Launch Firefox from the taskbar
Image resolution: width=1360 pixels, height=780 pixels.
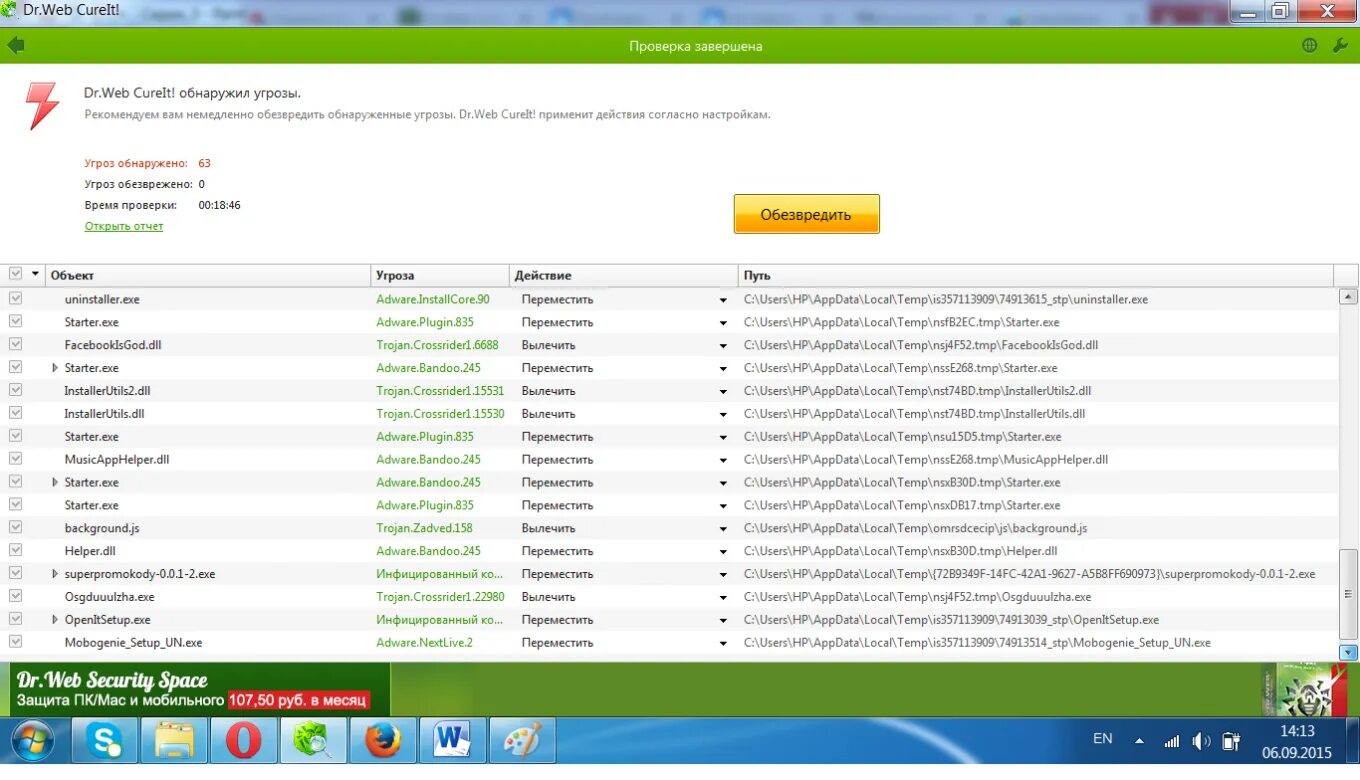tap(382, 741)
